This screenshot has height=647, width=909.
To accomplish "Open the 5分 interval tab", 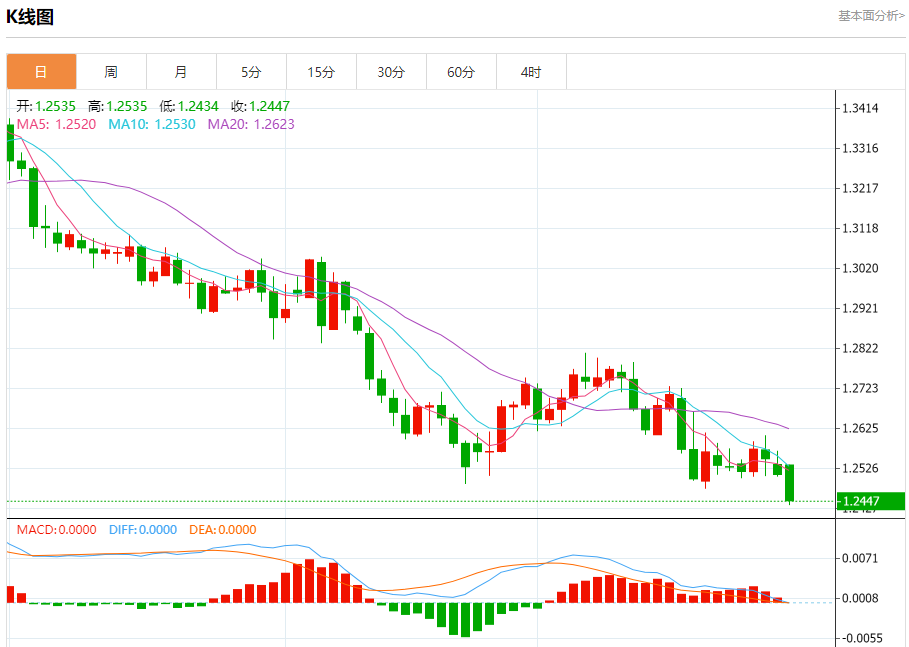I will (x=251, y=72).
